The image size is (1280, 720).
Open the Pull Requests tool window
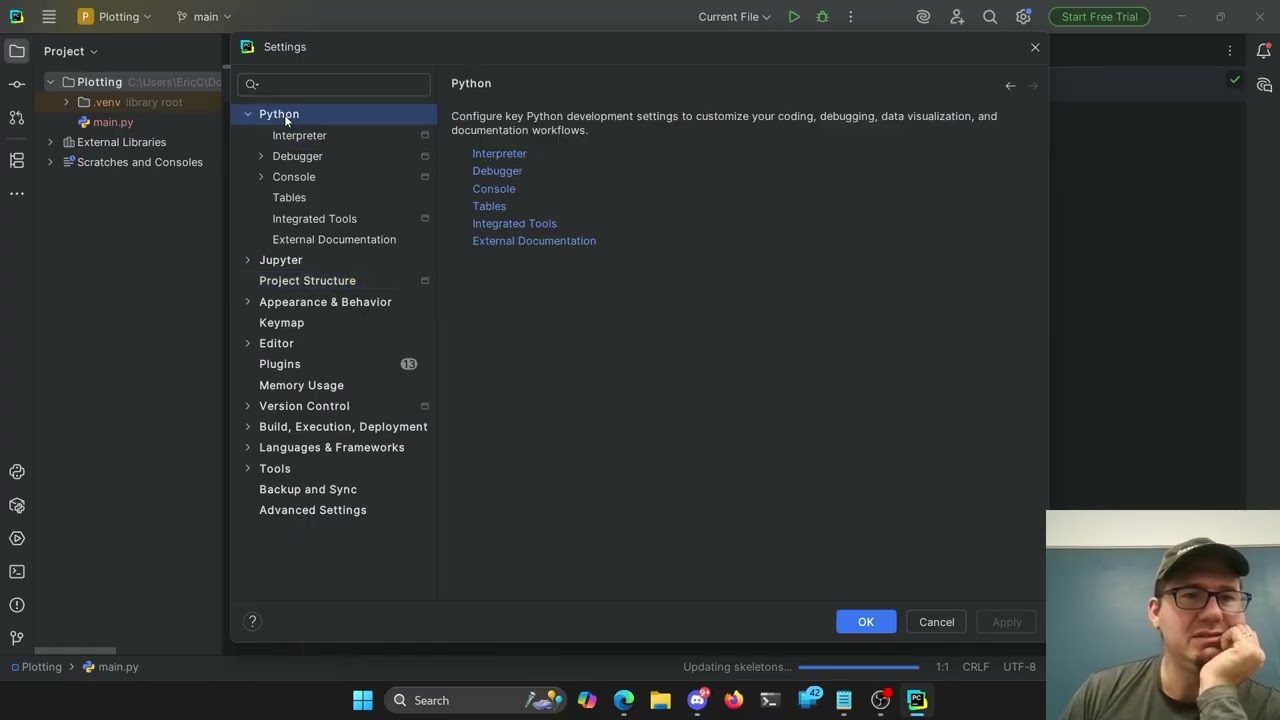17,118
